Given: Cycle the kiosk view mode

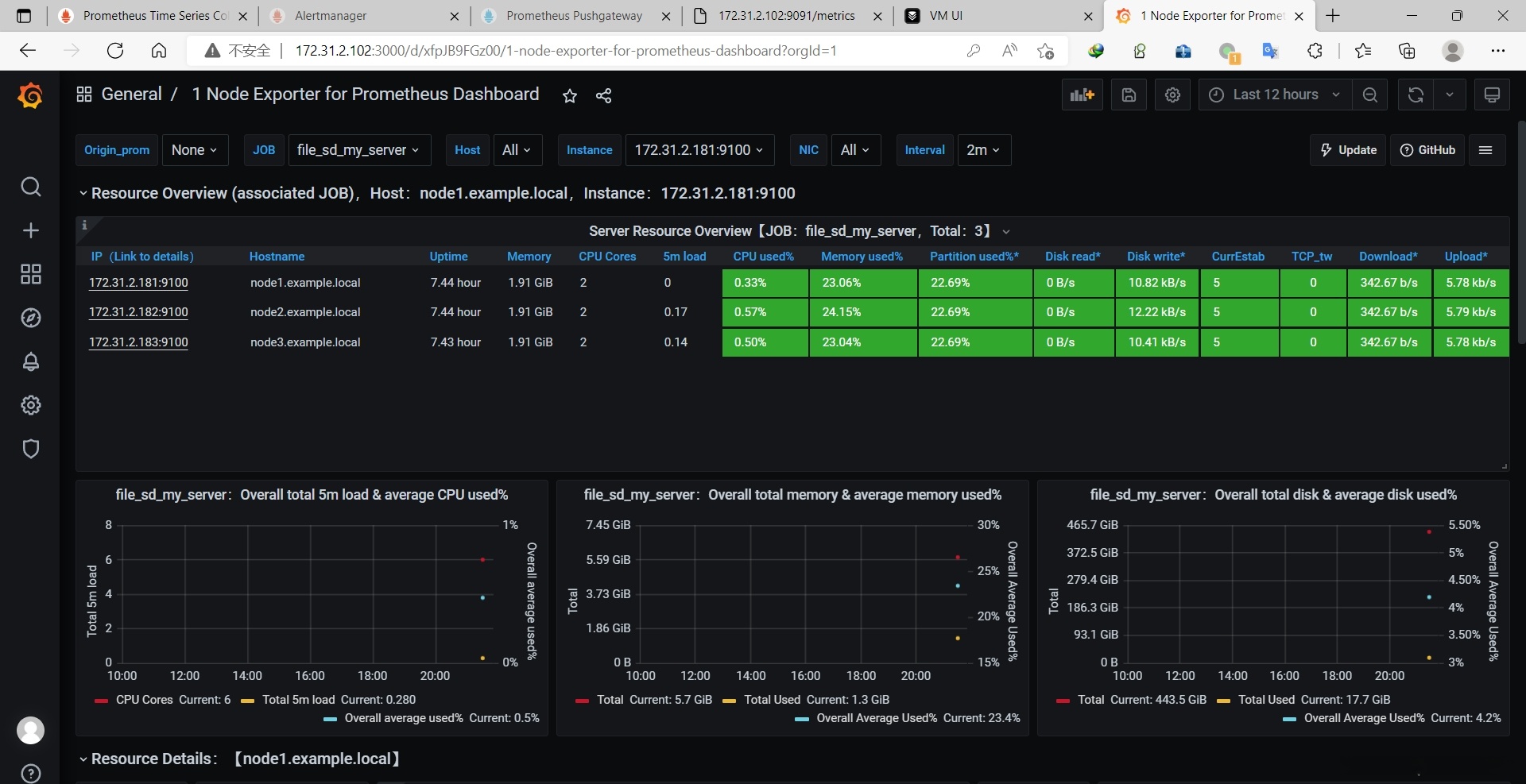Looking at the screenshot, I should [x=1492, y=95].
